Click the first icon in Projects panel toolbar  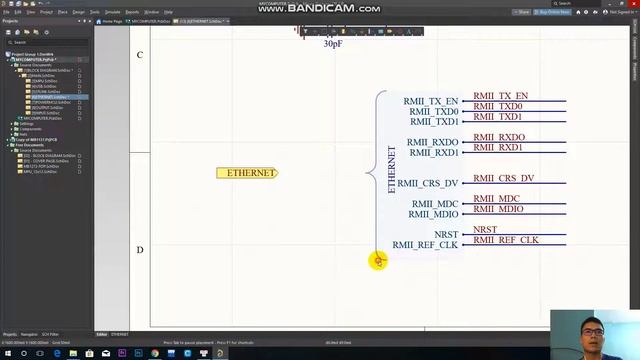pos(8,32)
